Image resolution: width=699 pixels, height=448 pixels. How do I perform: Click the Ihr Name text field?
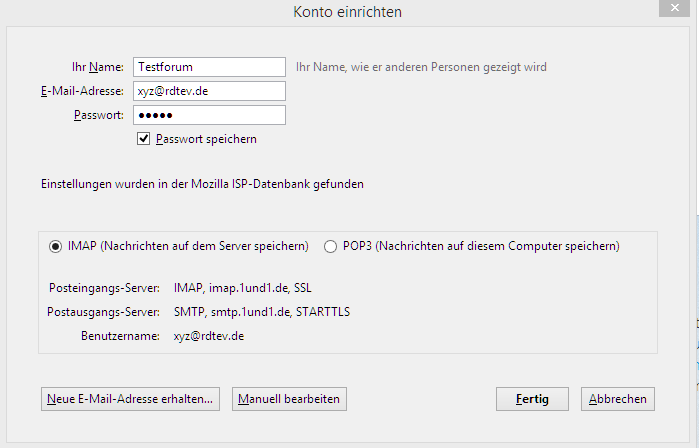pyautogui.click(x=209, y=67)
